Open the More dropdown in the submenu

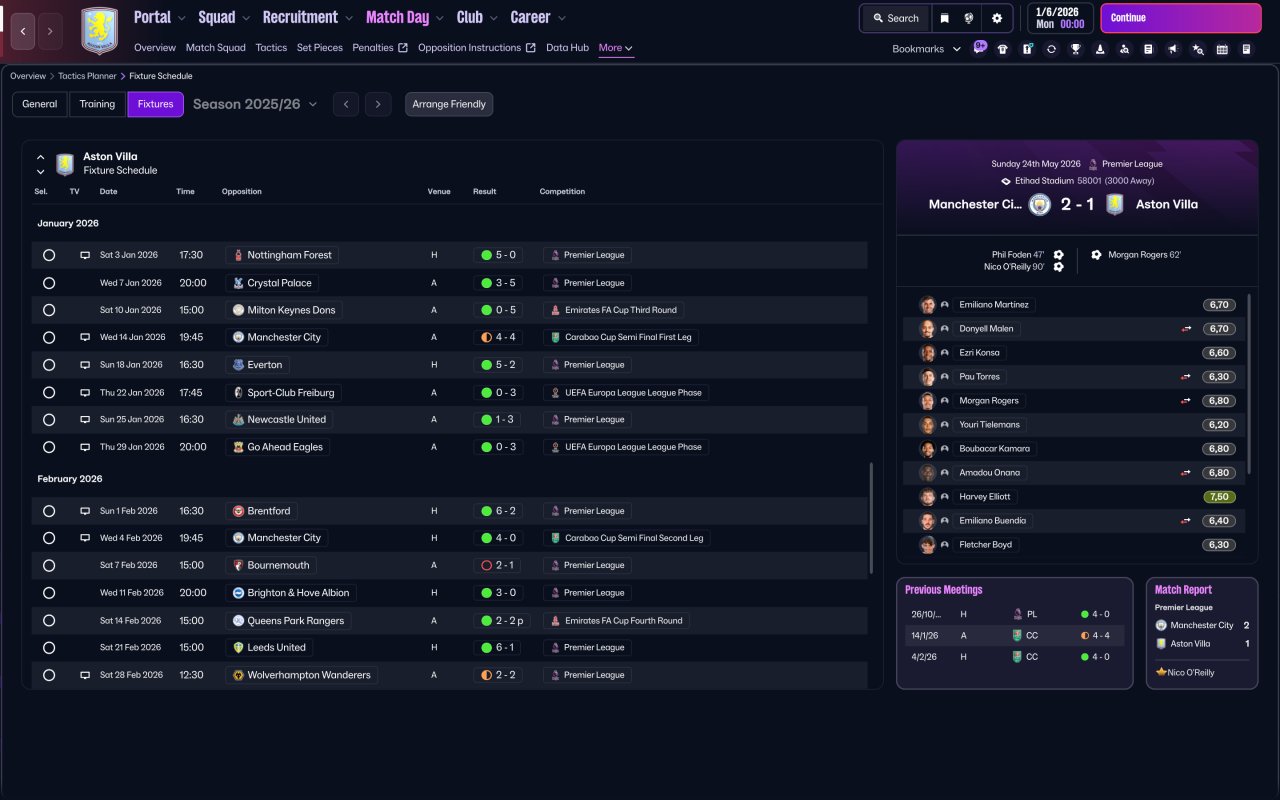point(615,48)
